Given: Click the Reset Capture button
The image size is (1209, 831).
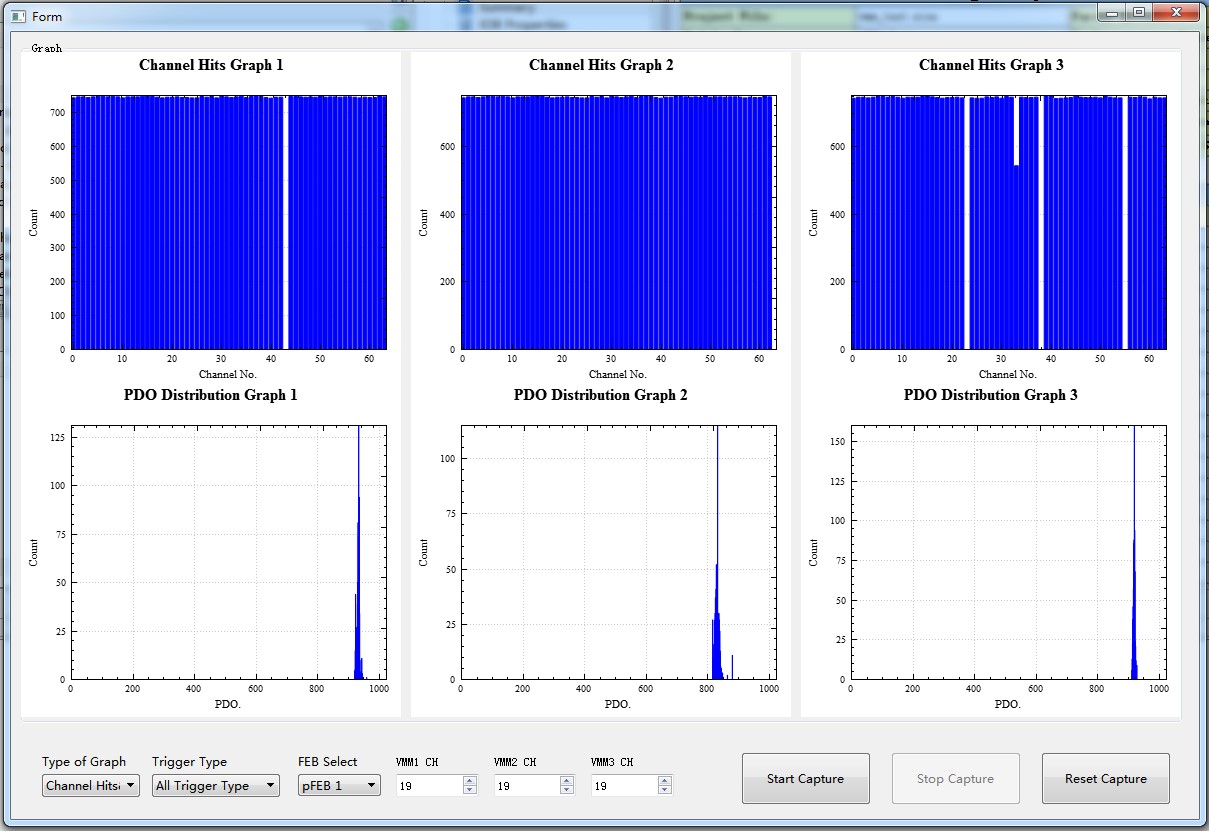Looking at the screenshot, I should pos(1106,779).
